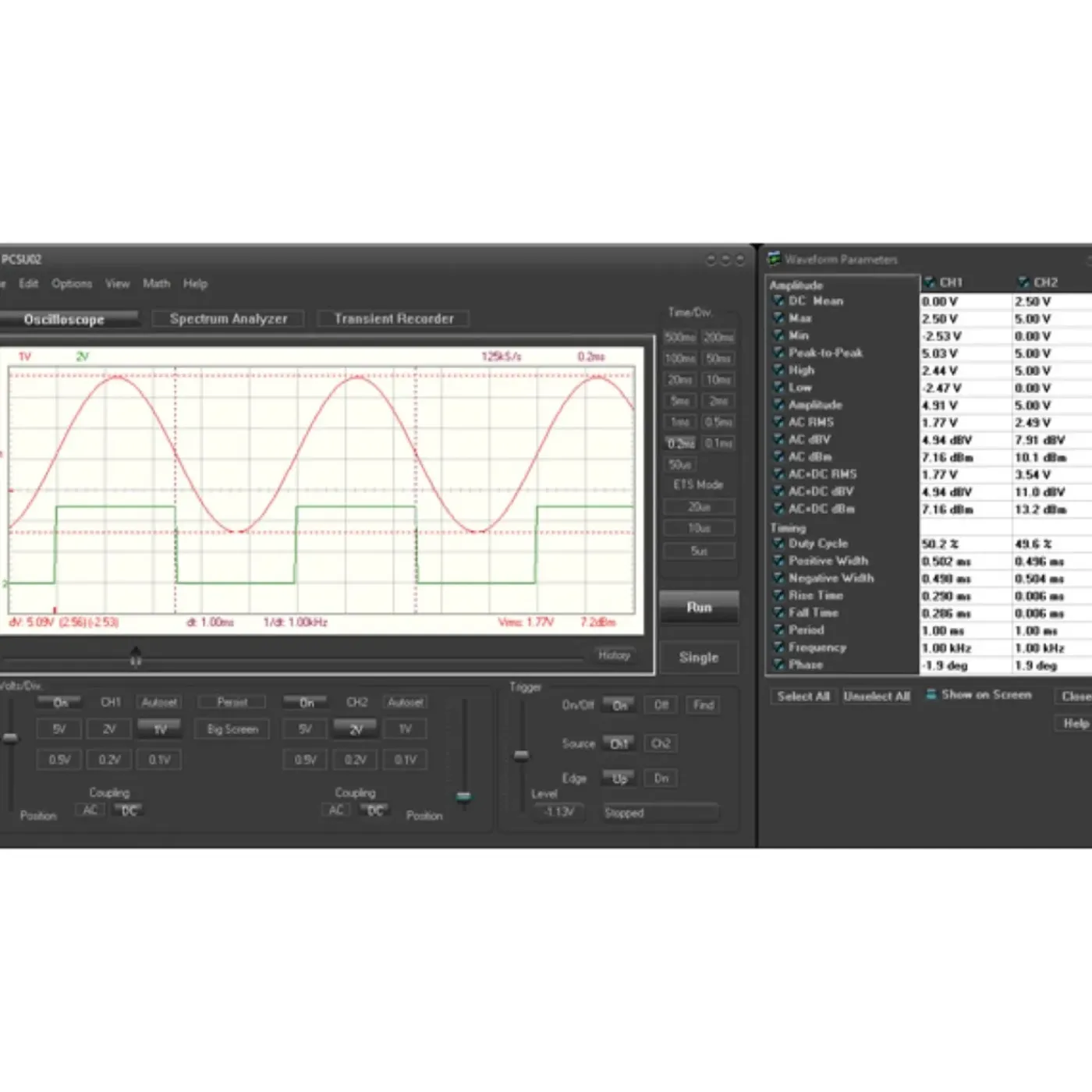Toggle the Rise Time checkbox
The width and height of the screenshot is (1092, 1092).
tap(778, 595)
